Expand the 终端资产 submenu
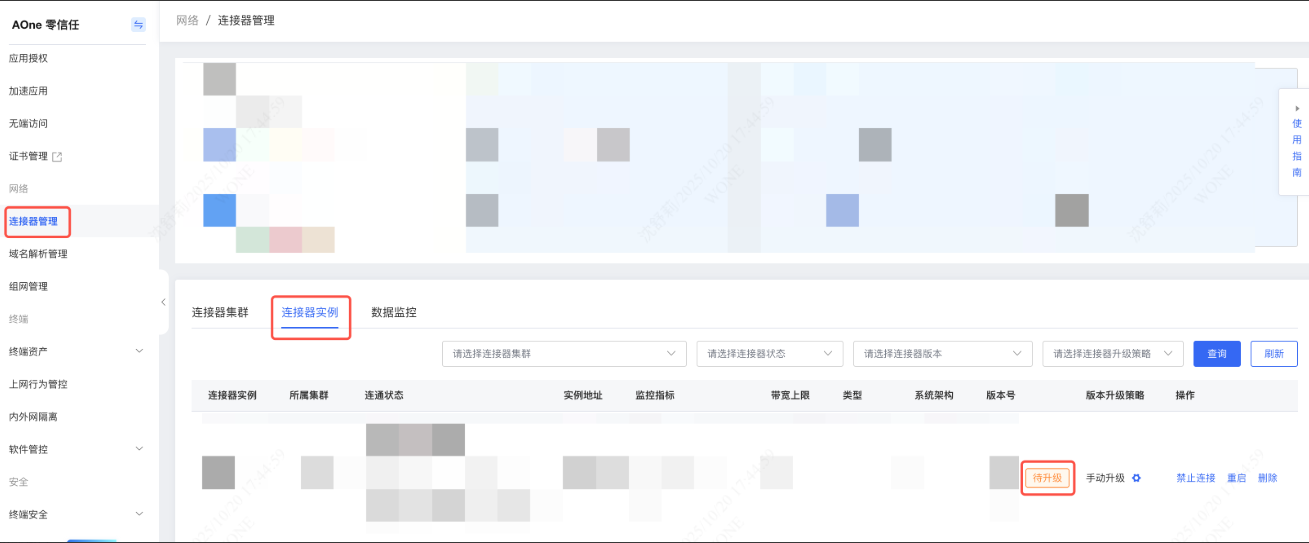Viewport: 1309px width, 543px height. tap(139, 351)
